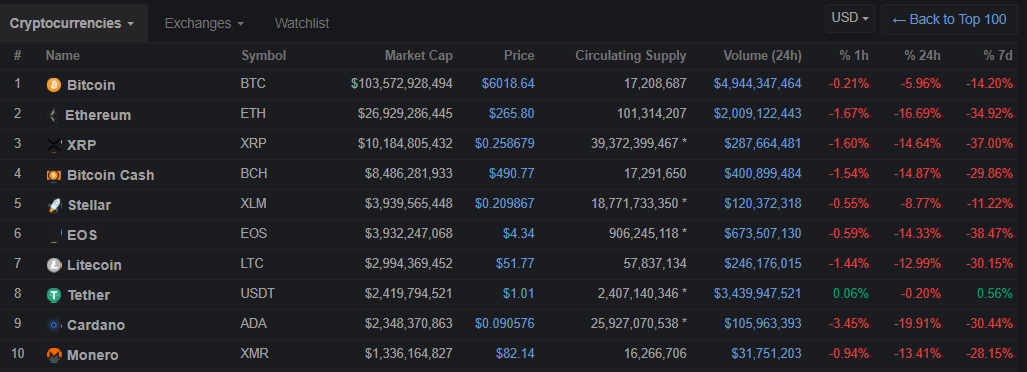Click the Bitcoin Cash logo icon
The image size is (1027, 372).
click(54, 176)
